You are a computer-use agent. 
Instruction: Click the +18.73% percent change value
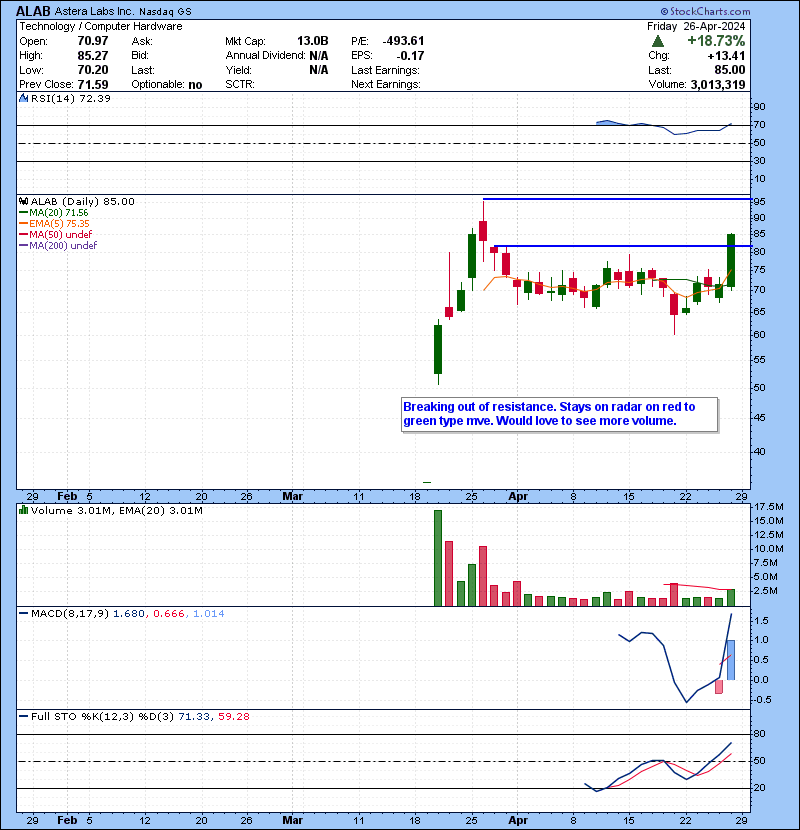point(716,41)
